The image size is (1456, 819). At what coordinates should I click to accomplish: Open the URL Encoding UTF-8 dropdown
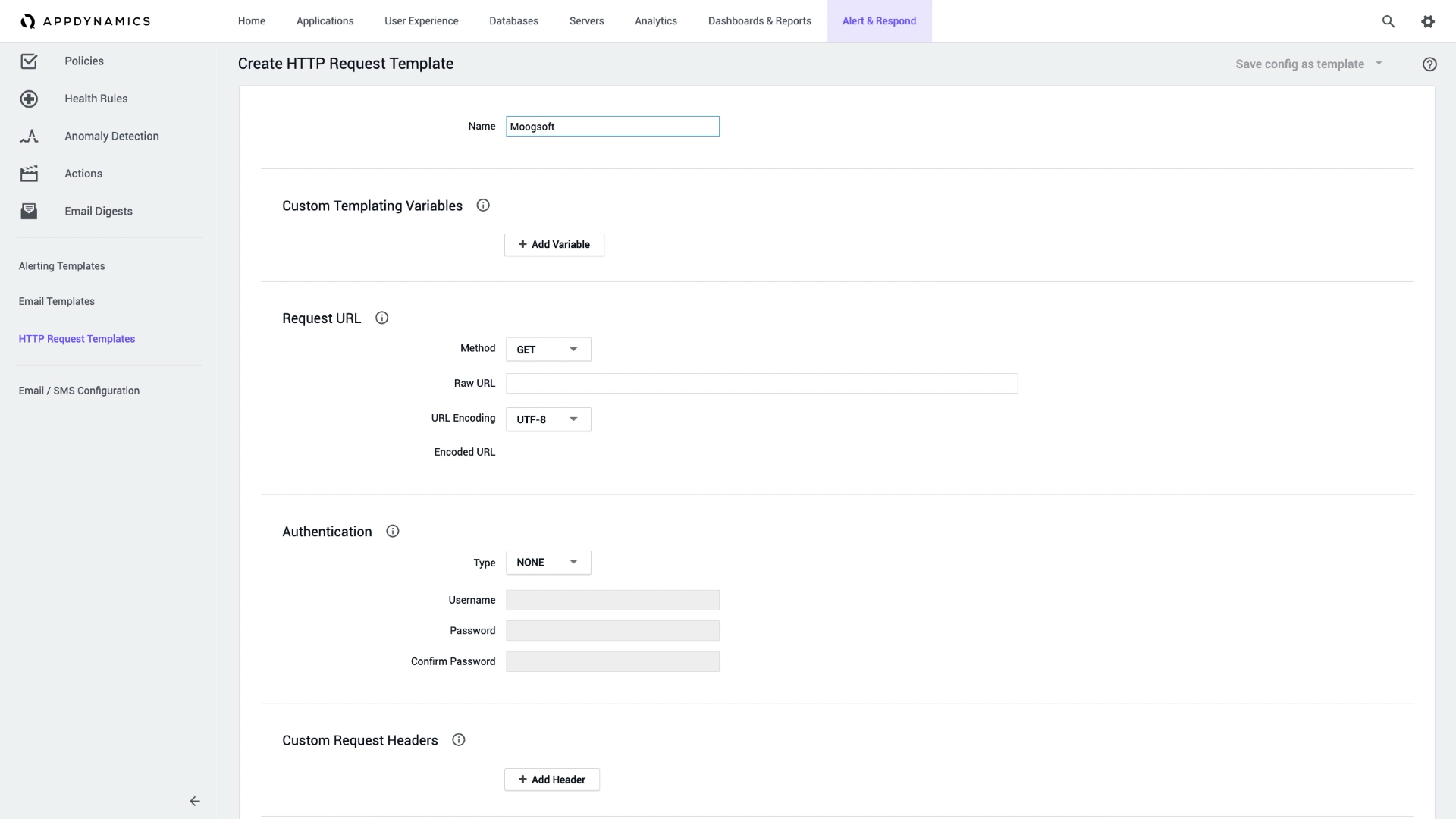(x=548, y=419)
